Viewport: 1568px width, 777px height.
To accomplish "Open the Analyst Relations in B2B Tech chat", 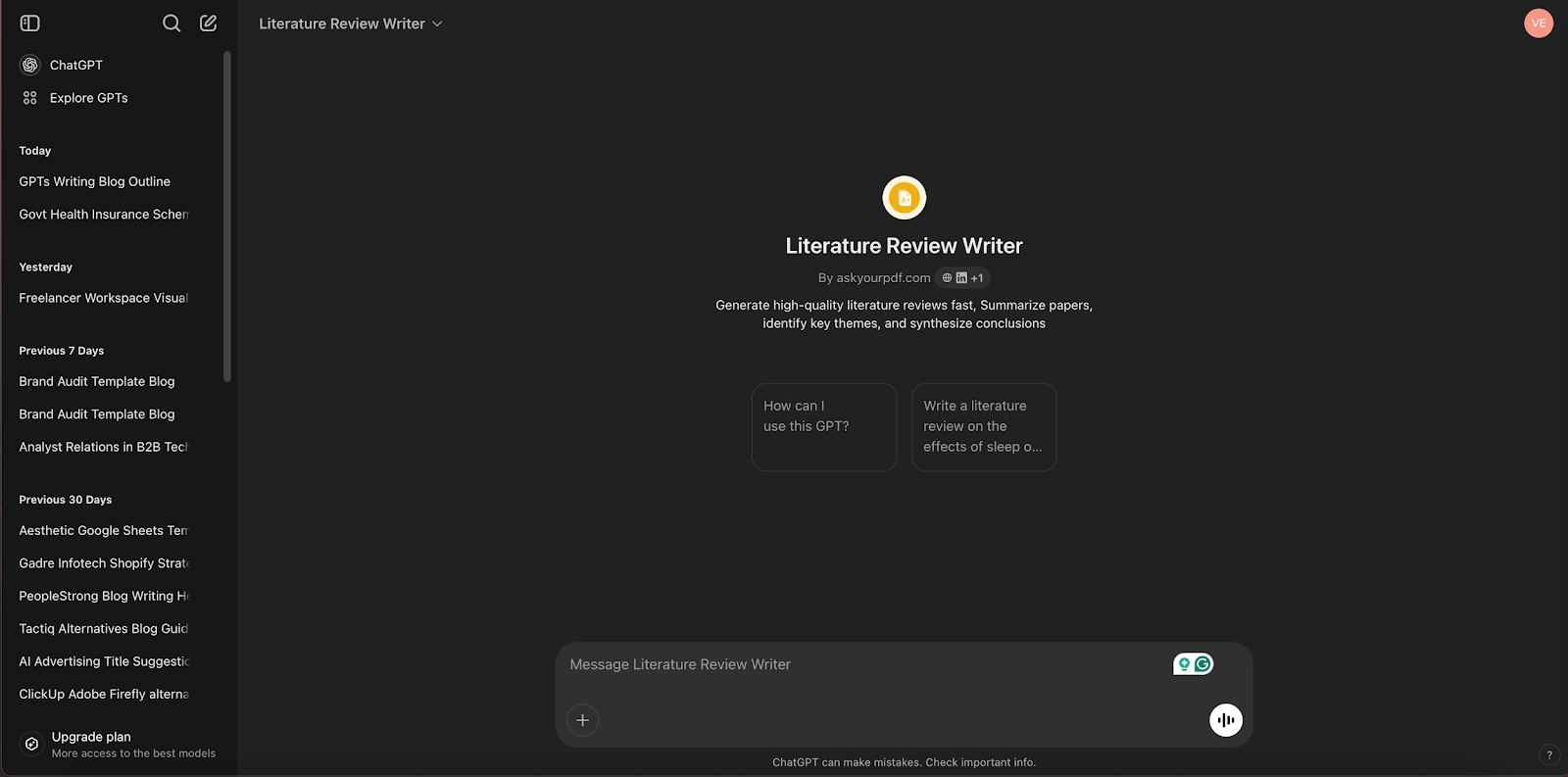I will (x=104, y=447).
